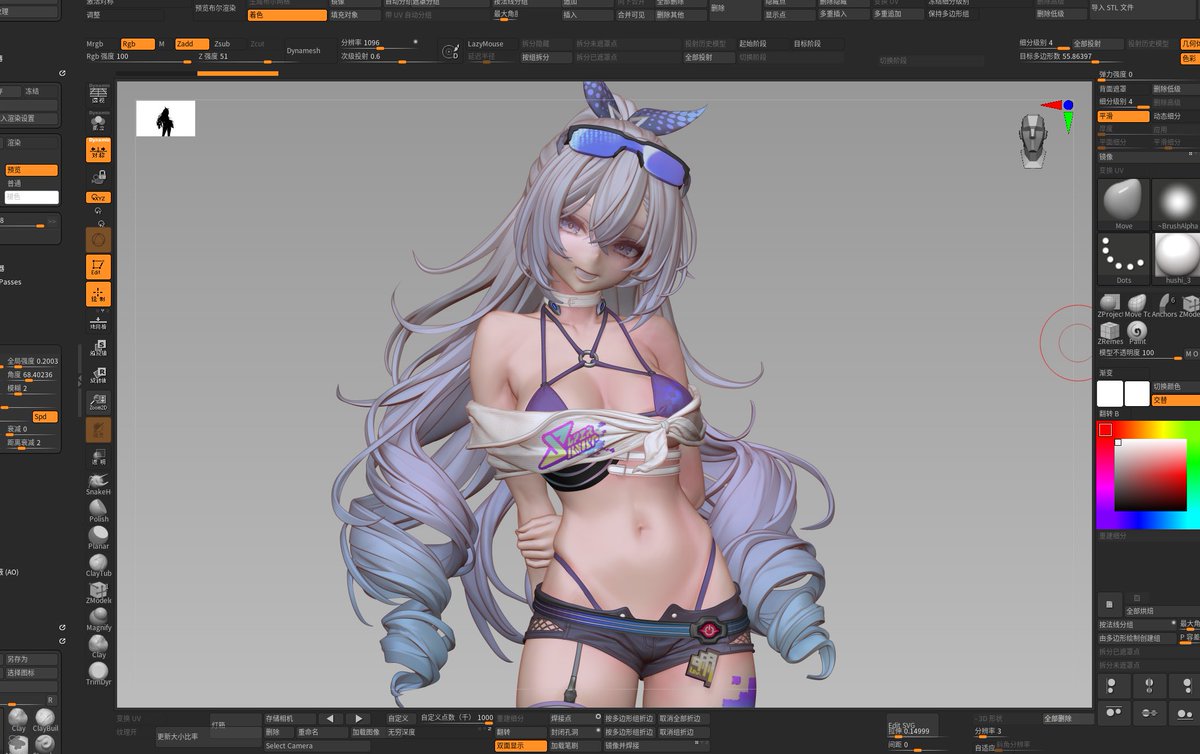The width and height of the screenshot is (1200, 754).
Task: Click inside the color picker square
Action: [1150, 475]
